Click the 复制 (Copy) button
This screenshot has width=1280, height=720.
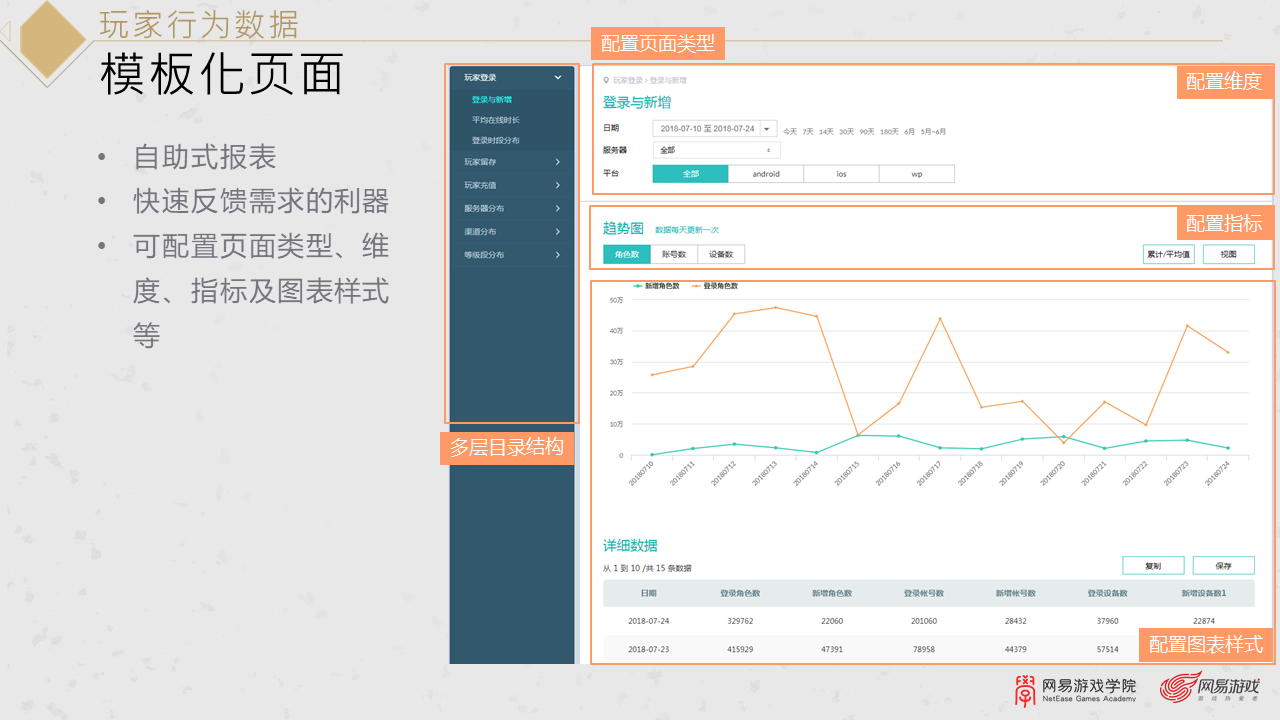click(1153, 565)
